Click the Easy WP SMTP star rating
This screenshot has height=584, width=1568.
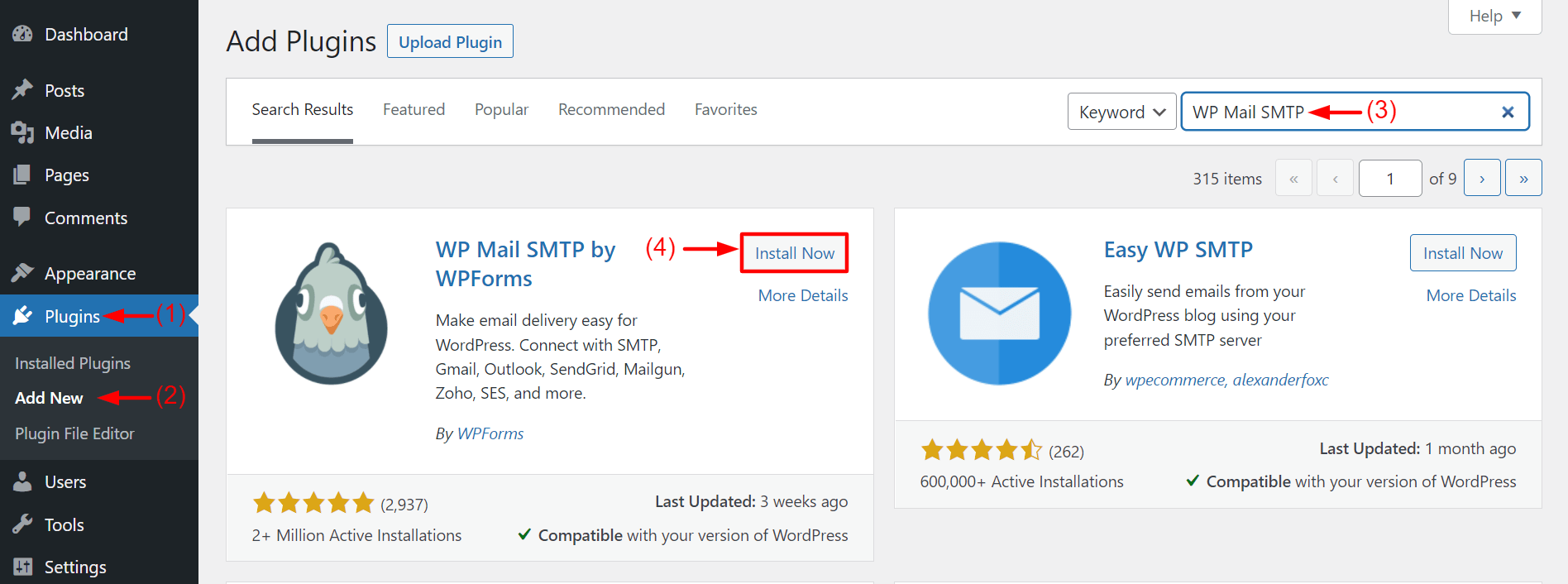coord(982,450)
